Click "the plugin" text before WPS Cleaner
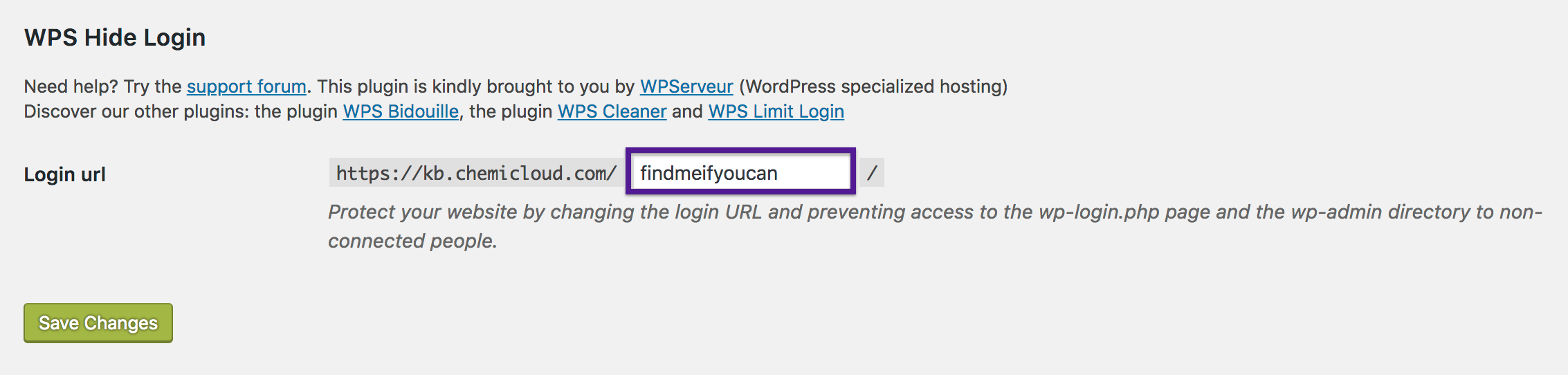The image size is (1568, 375). click(x=511, y=111)
